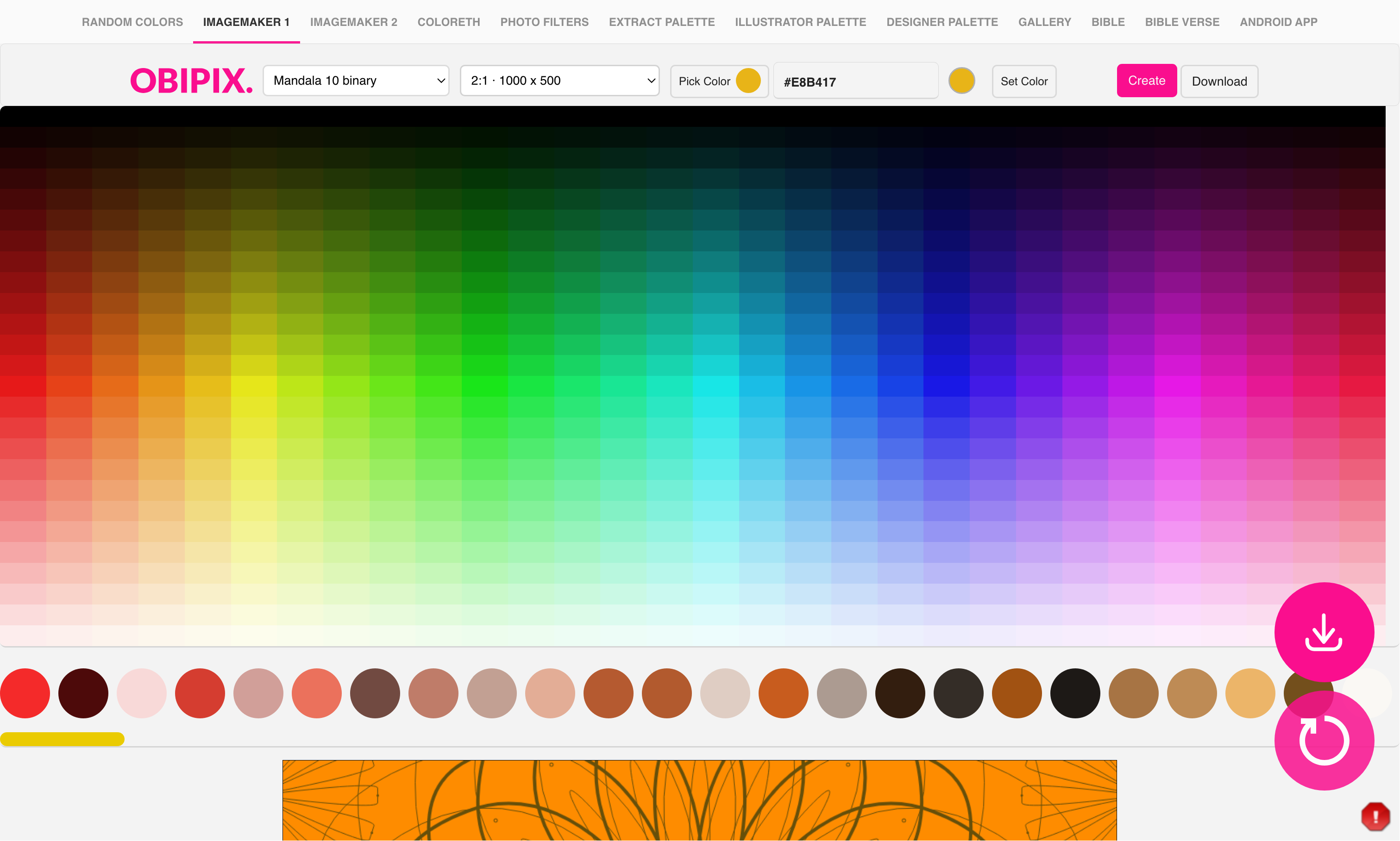Click the OBIPIX logo

coord(191,81)
